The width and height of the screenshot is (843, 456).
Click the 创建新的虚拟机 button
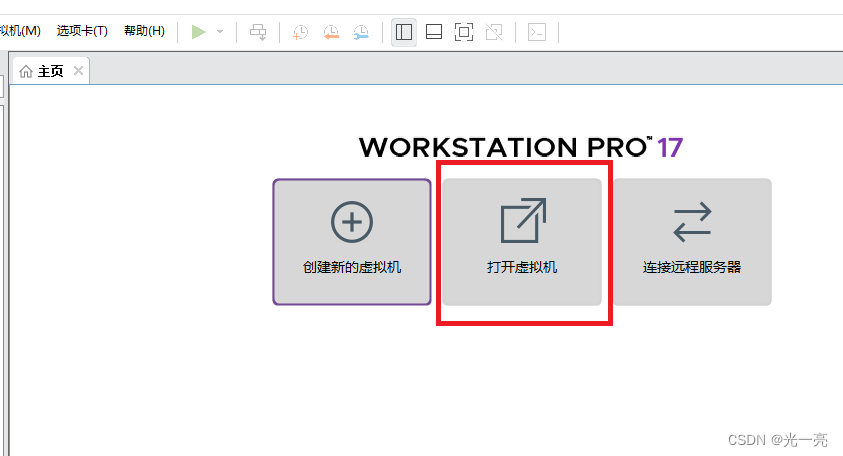(352, 242)
